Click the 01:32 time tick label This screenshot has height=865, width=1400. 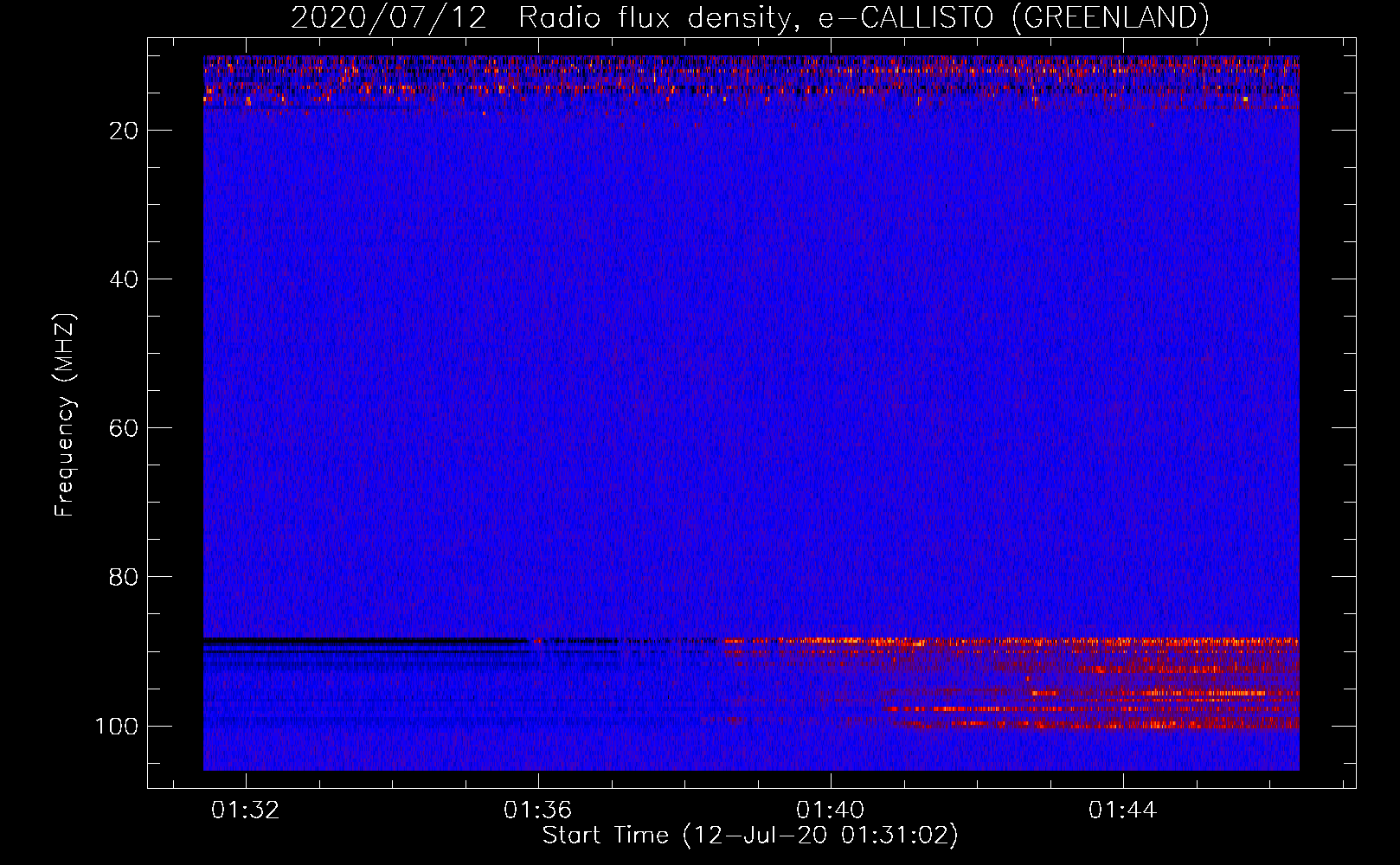coord(246,811)
